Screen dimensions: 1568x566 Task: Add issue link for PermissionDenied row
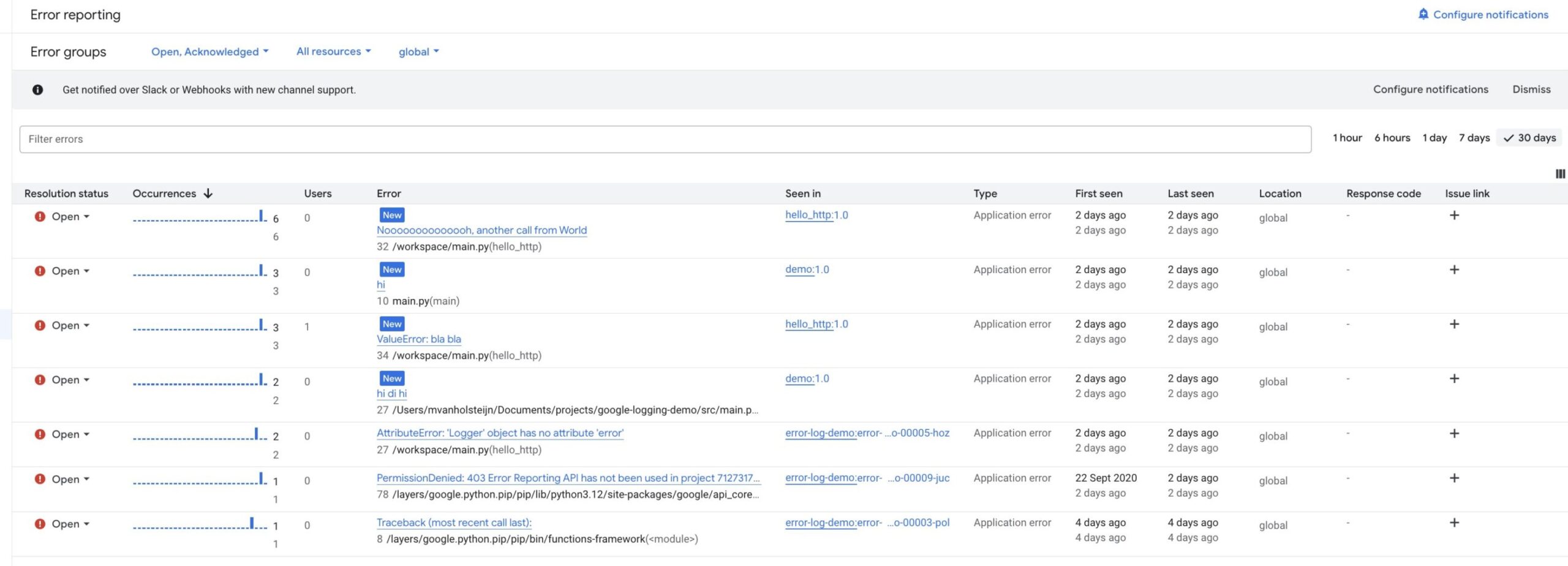1454,478
